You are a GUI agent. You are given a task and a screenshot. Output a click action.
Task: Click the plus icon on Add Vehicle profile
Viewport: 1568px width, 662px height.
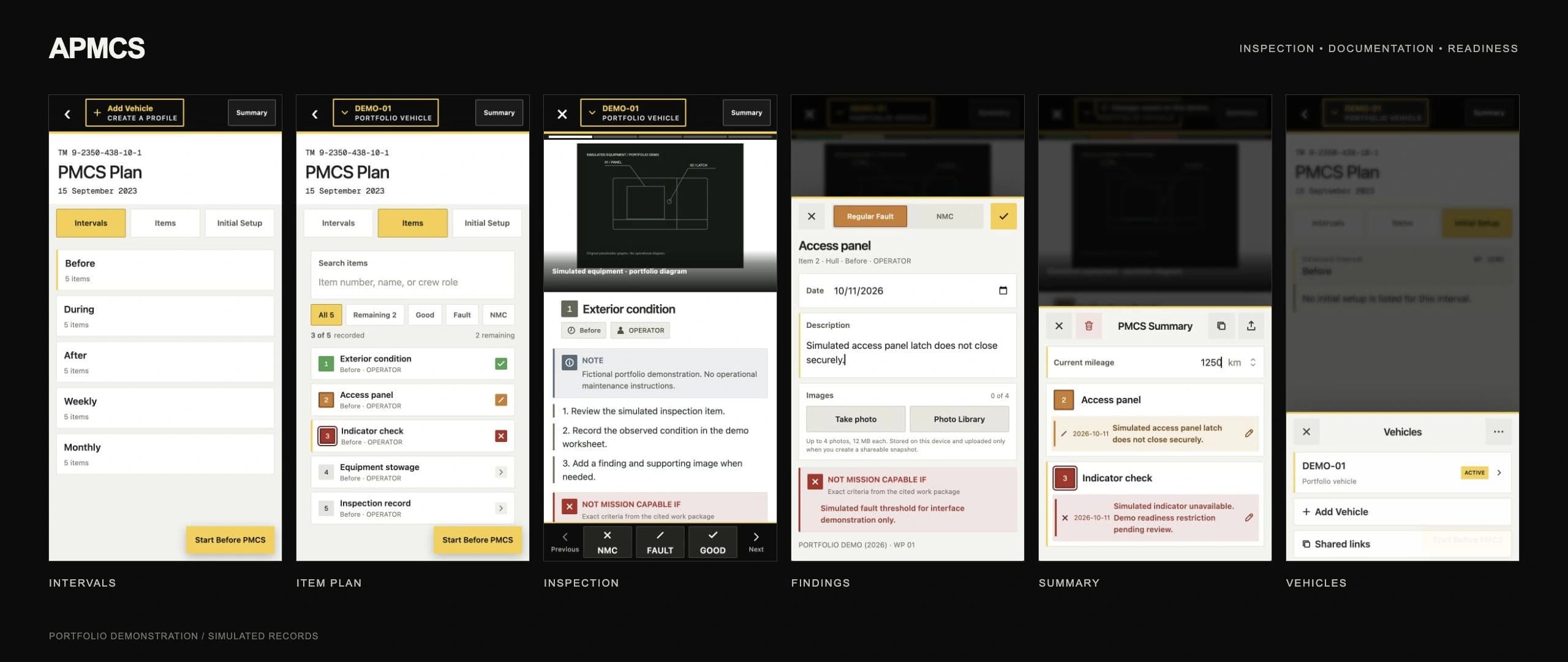(x=97, y=113)
